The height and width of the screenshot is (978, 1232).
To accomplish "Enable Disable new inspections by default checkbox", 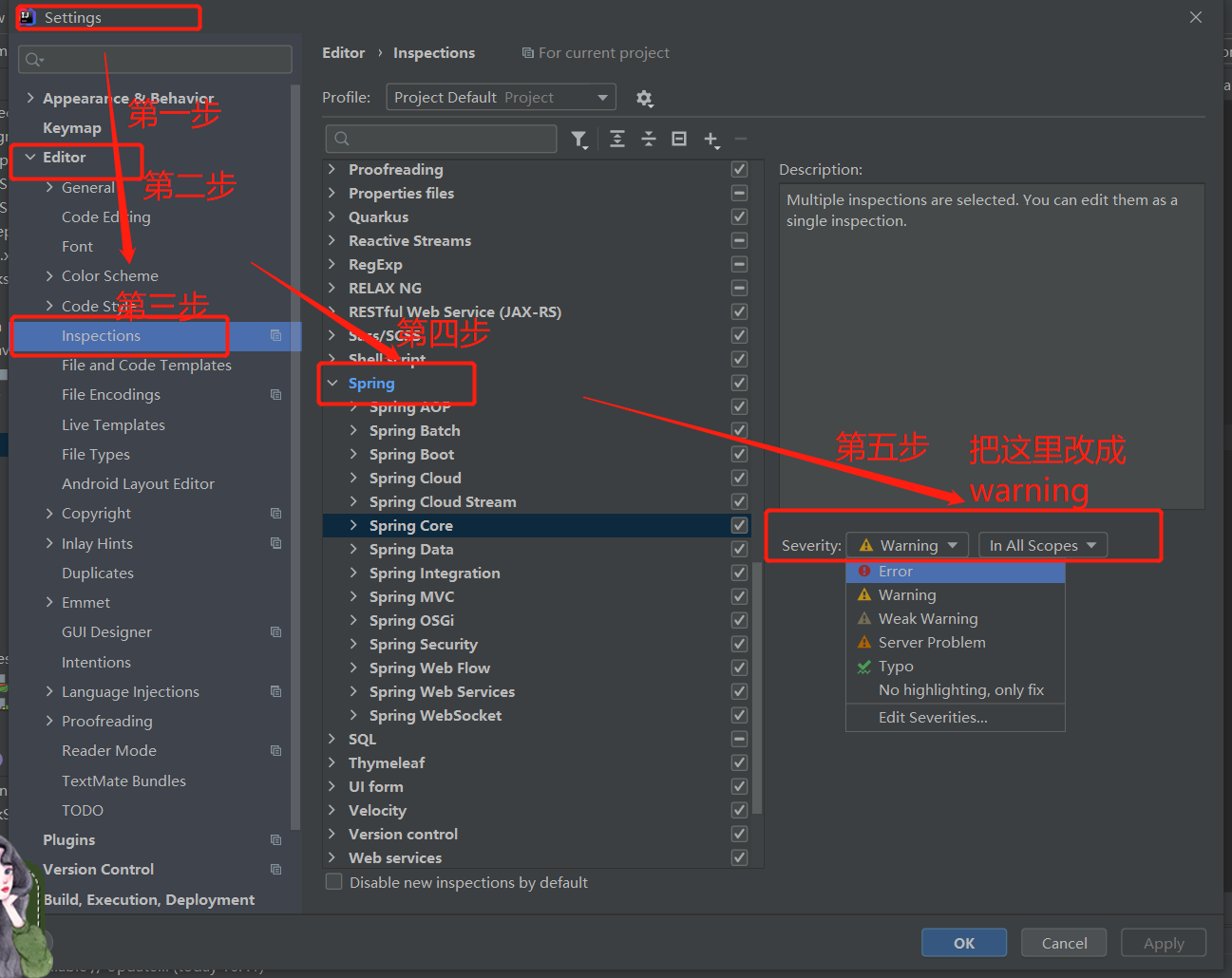I will click(x=334, y=882).
